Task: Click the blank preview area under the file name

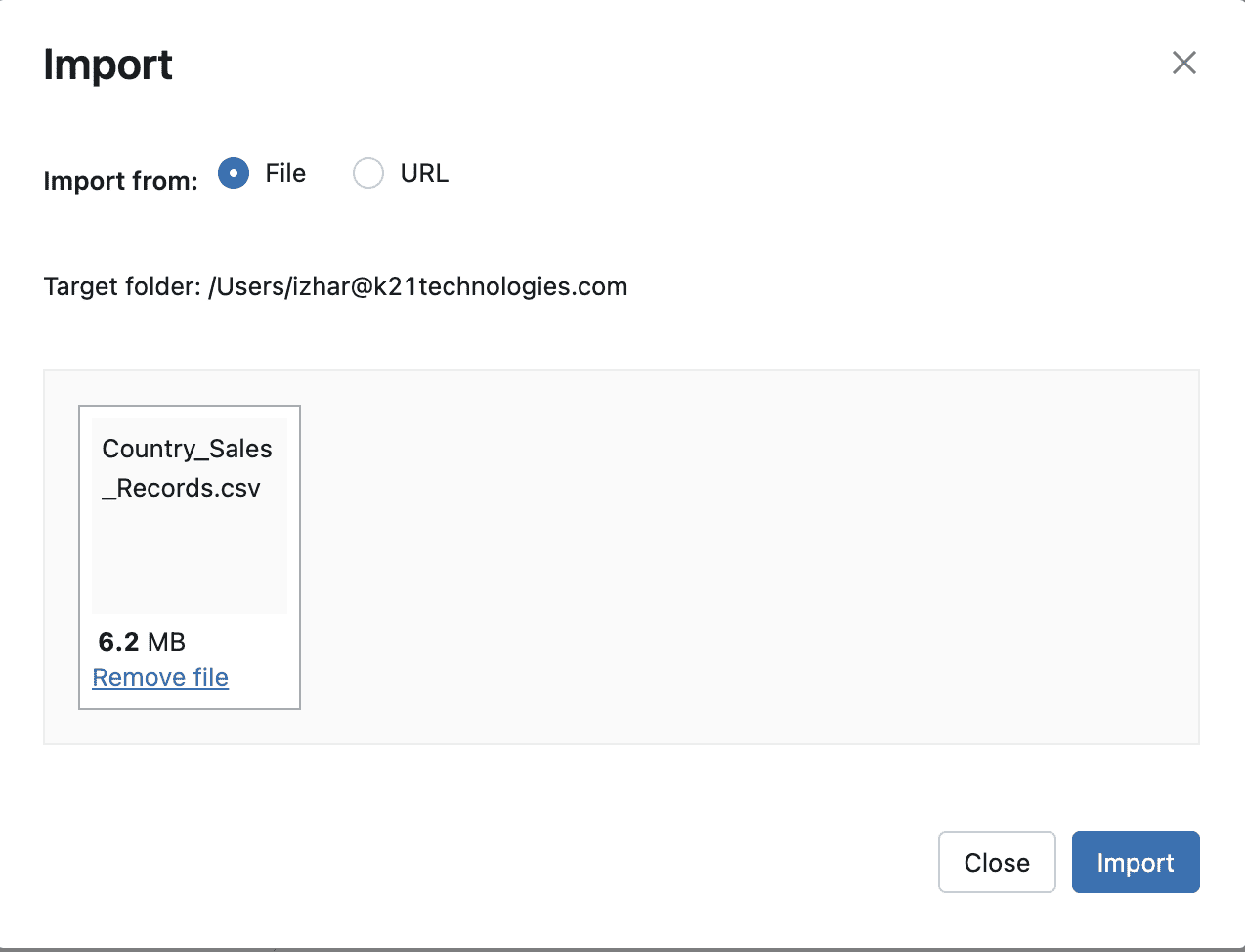Action: pyautogui.click(x=190, y=557)
